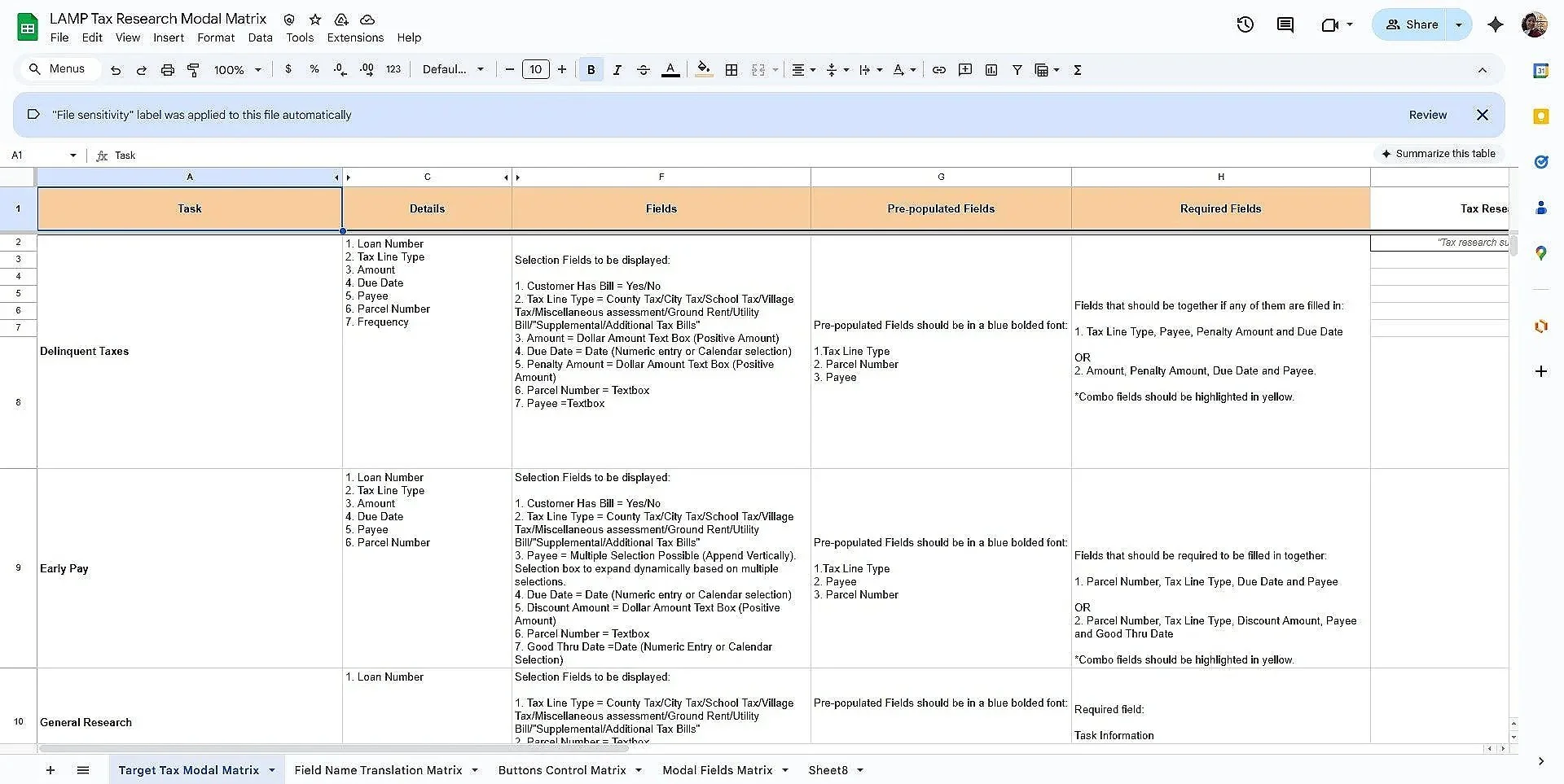Image resolution: width=1564 pixels, height=784 pixels.
Task: Click the undo icon
Action: (116, 70)
